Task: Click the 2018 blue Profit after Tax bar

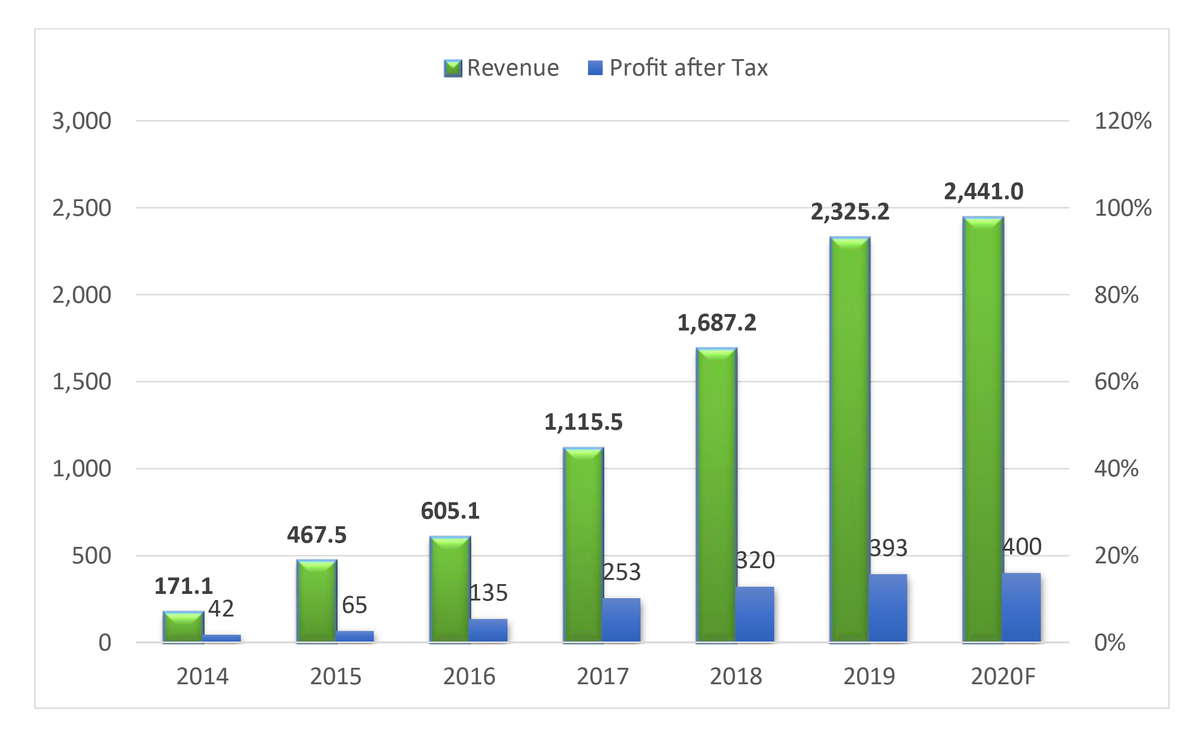Action: coord(754,614)
